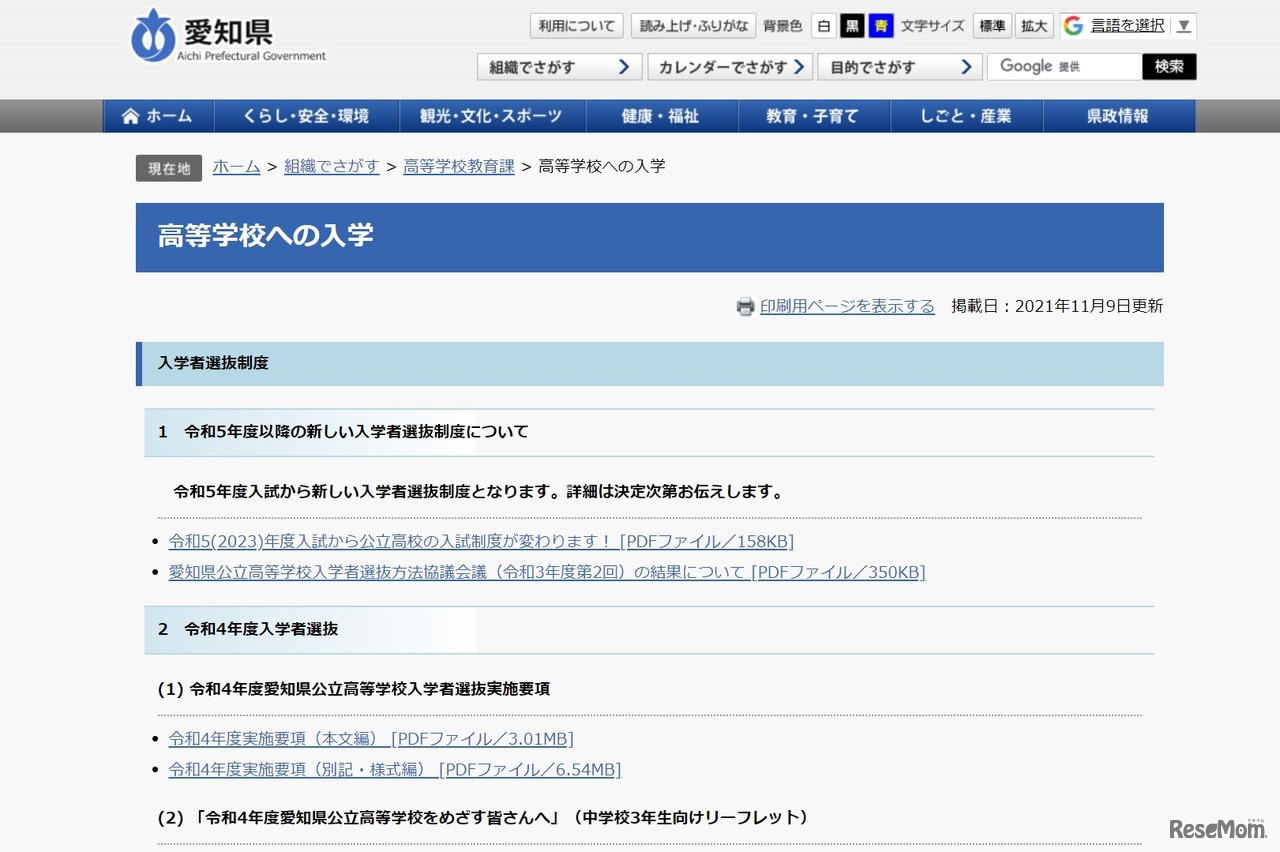
Task: Click the arrow icon on 組織でさがす
Action: click(x=624, y=66)
